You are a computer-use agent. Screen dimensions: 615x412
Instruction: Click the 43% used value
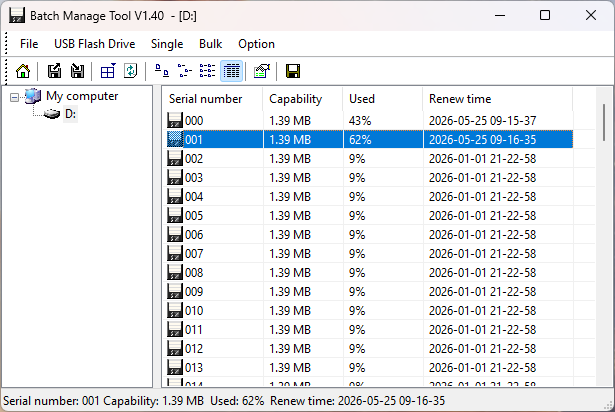(360, 120)
